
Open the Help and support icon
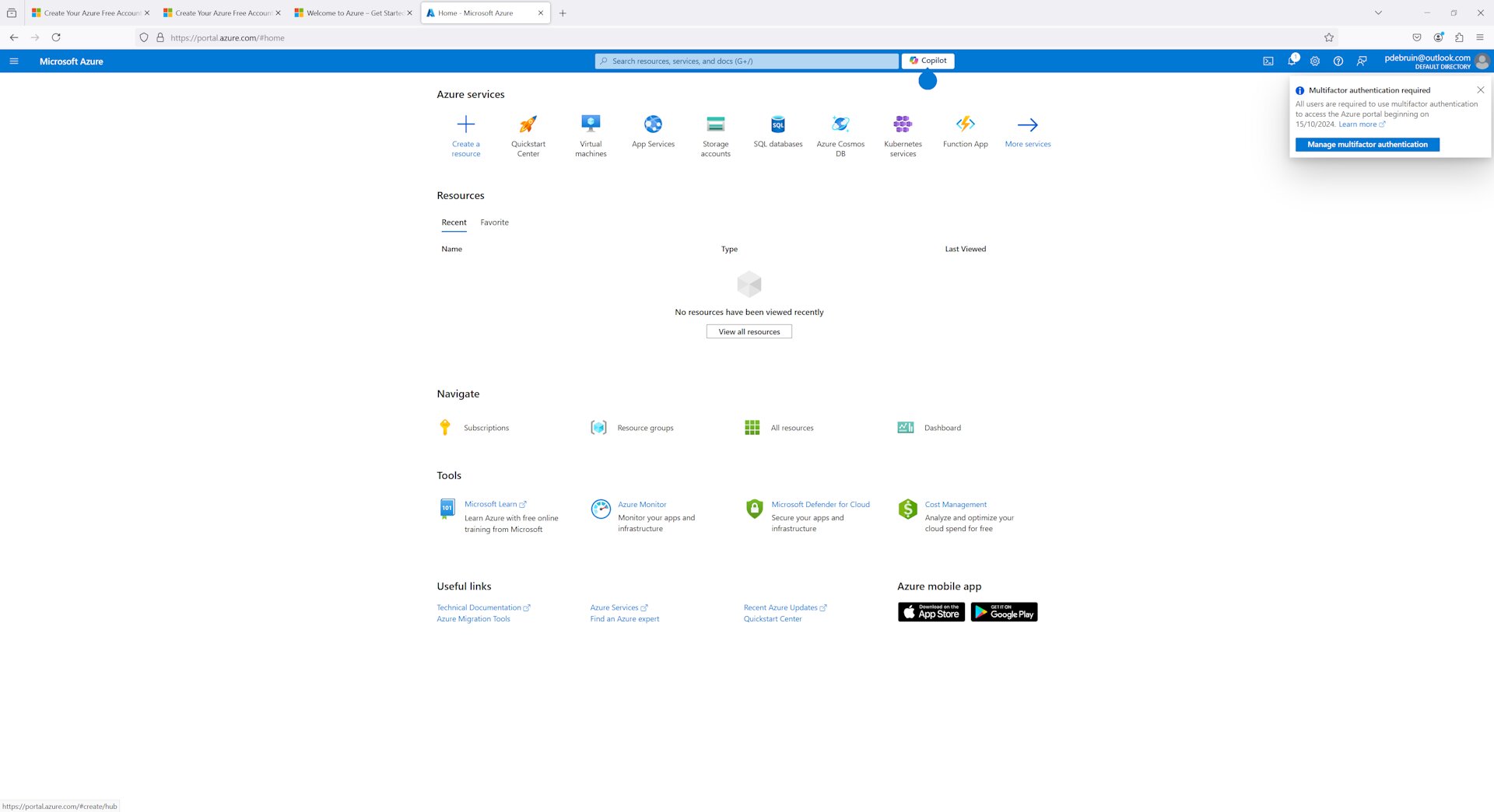tap(1338, 61)
